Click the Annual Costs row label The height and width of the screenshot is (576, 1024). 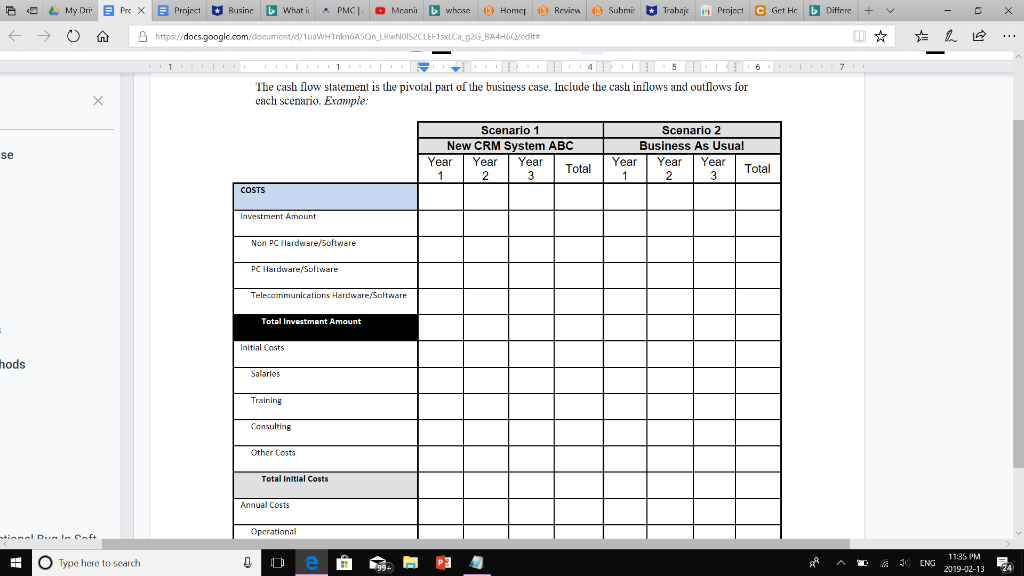click(x=264, y=505)
